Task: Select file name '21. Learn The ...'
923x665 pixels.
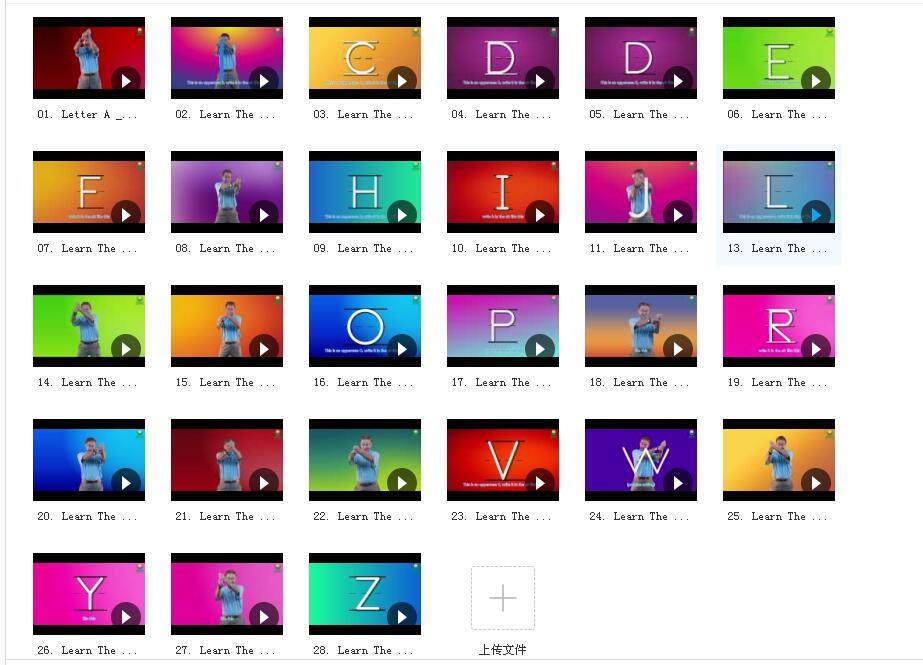Action: (x=225, y=516)
